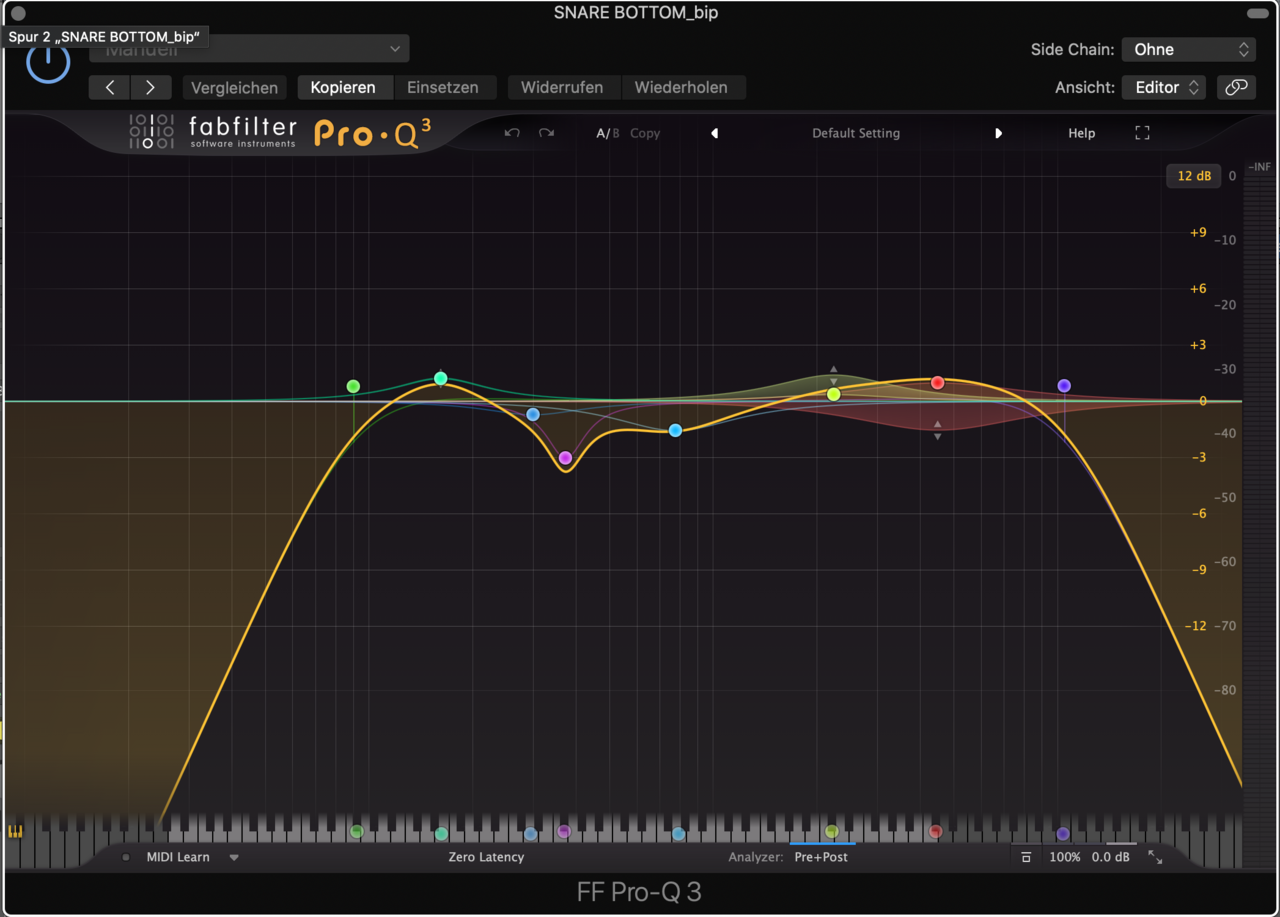Go to previous preset with left triangle
Screen dimensions: 1280x917
pyautogui.click(x=714, y=133)
